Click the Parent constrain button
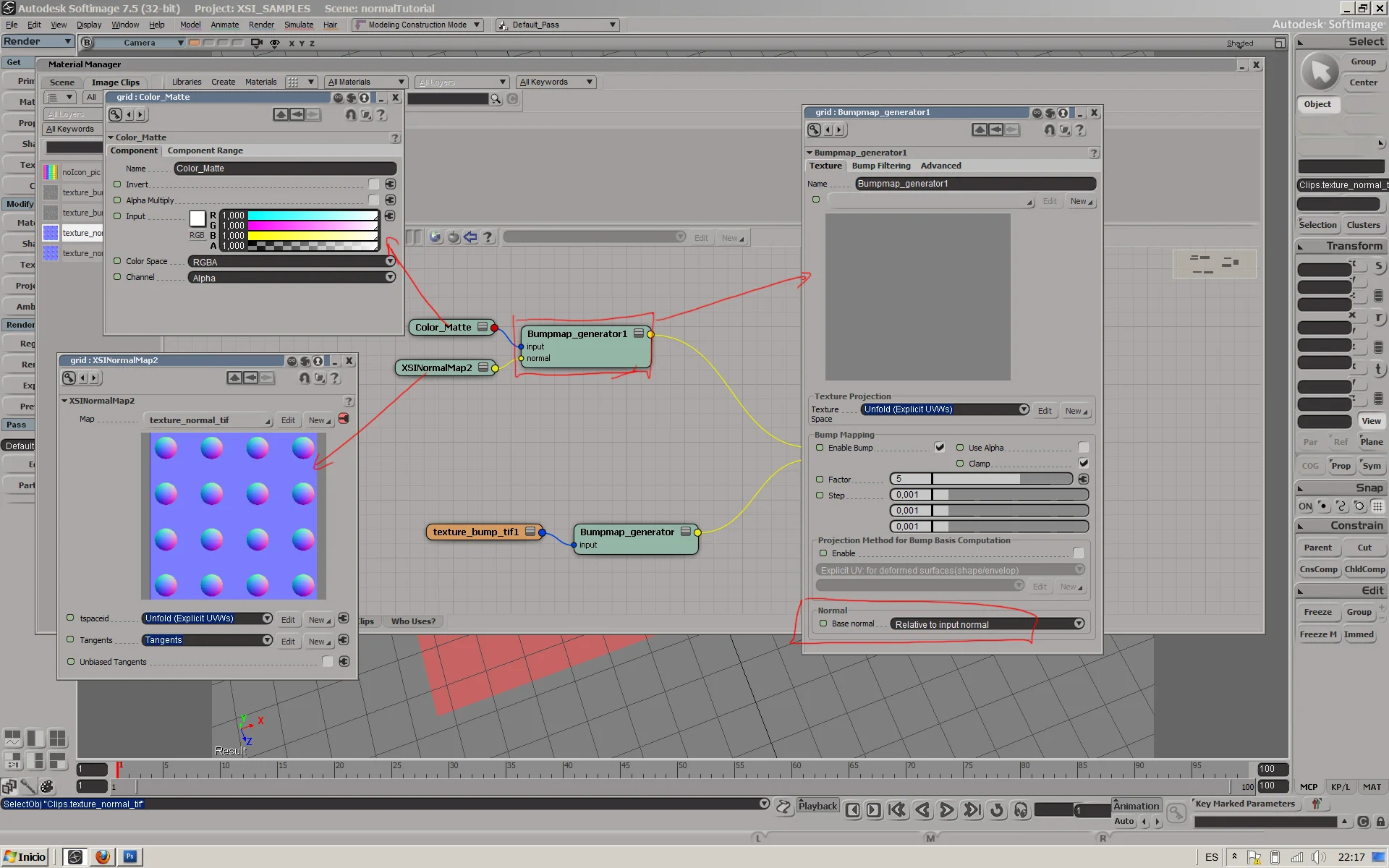The image size is (1389, 868). (1317, 548)
